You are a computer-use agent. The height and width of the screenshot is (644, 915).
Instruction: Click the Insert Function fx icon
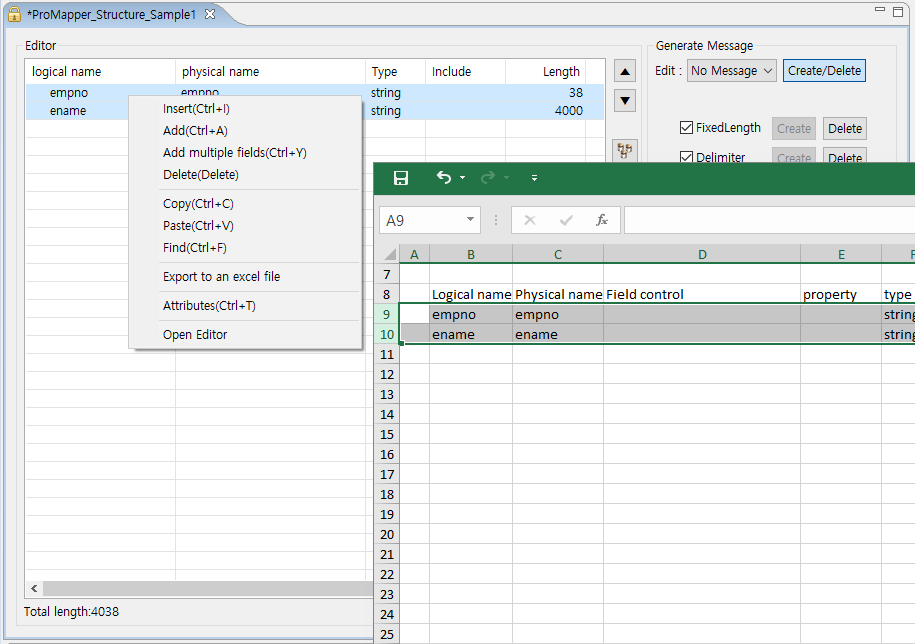(601, 220)
